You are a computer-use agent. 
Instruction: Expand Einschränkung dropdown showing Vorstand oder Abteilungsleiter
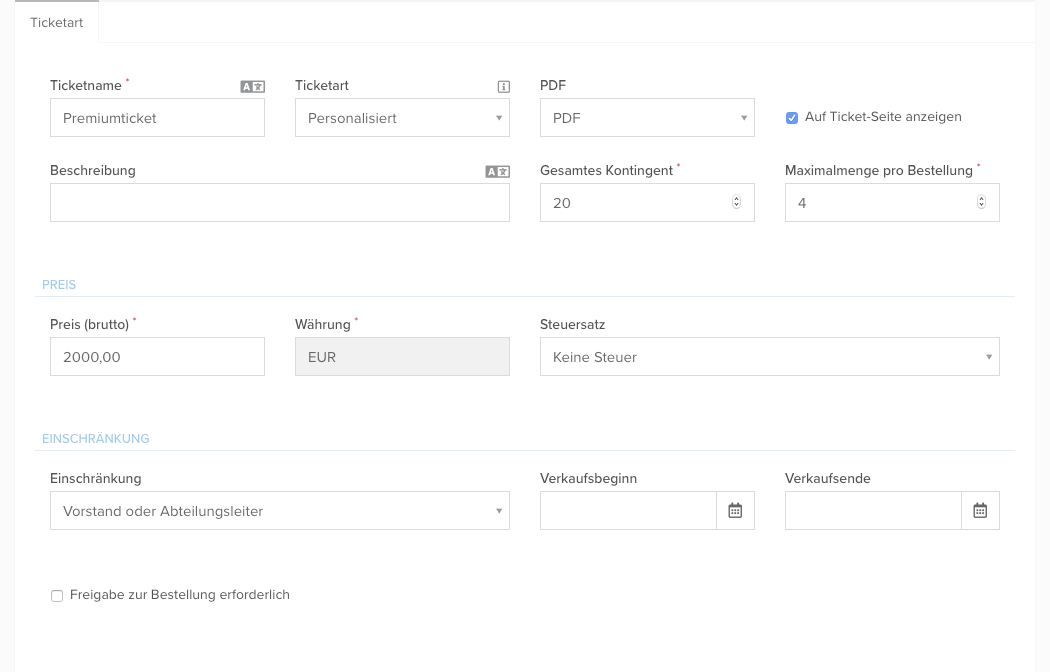pyautogui.click(x=279, y=511)
